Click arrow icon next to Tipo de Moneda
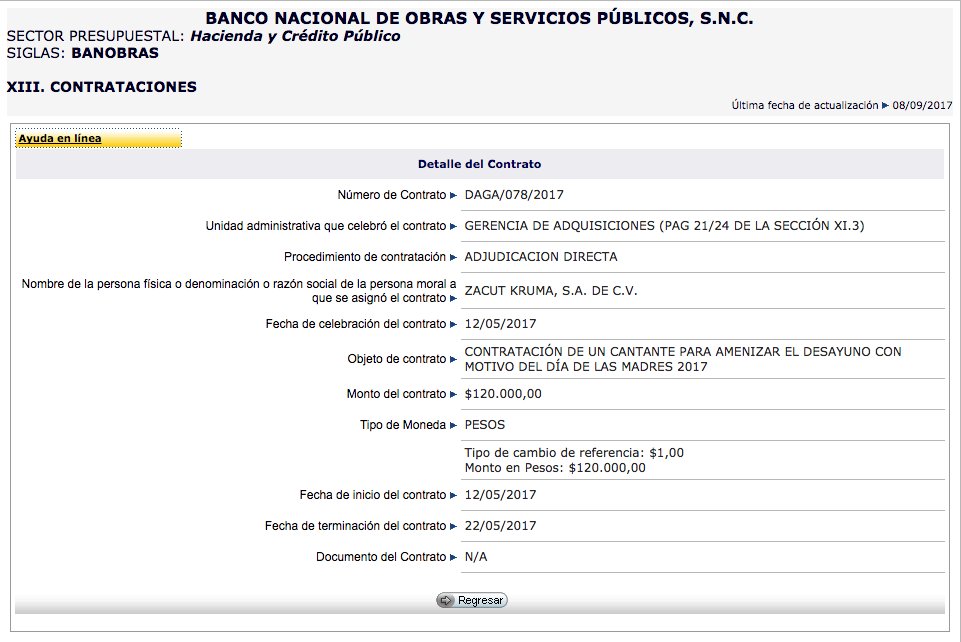The image size is (961, 642). (453, 425)
